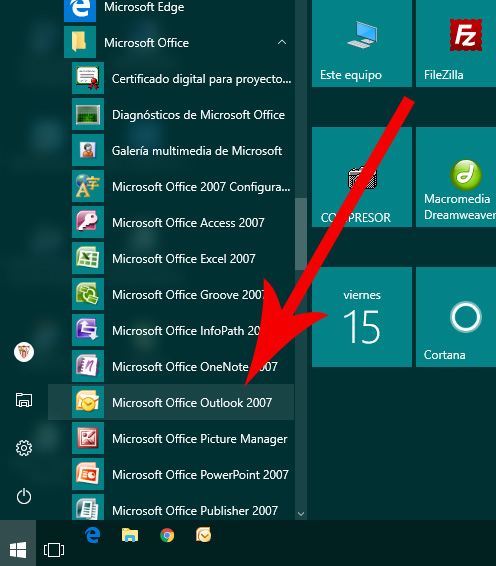496x566 pixels.
Task: Launch the PowerPoint 2007 icon
Action: tap(88, 474)
